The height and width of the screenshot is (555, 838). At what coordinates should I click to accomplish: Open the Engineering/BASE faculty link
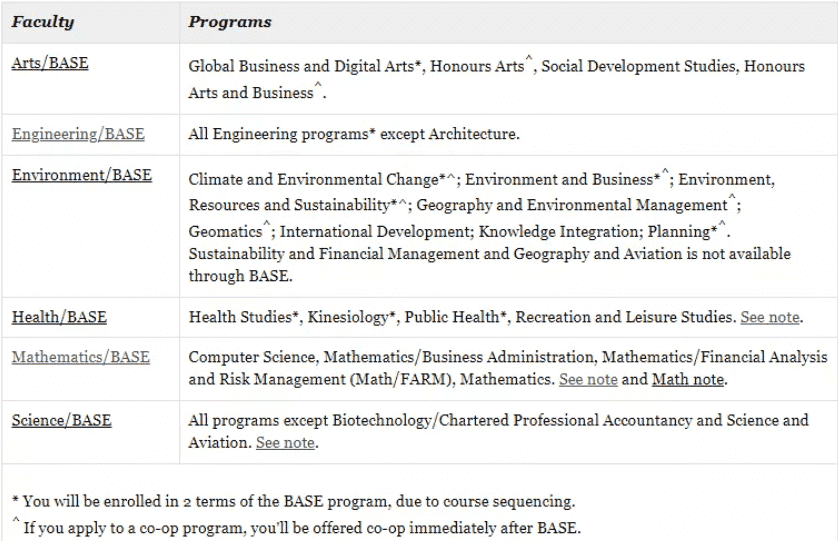[78, 133]
